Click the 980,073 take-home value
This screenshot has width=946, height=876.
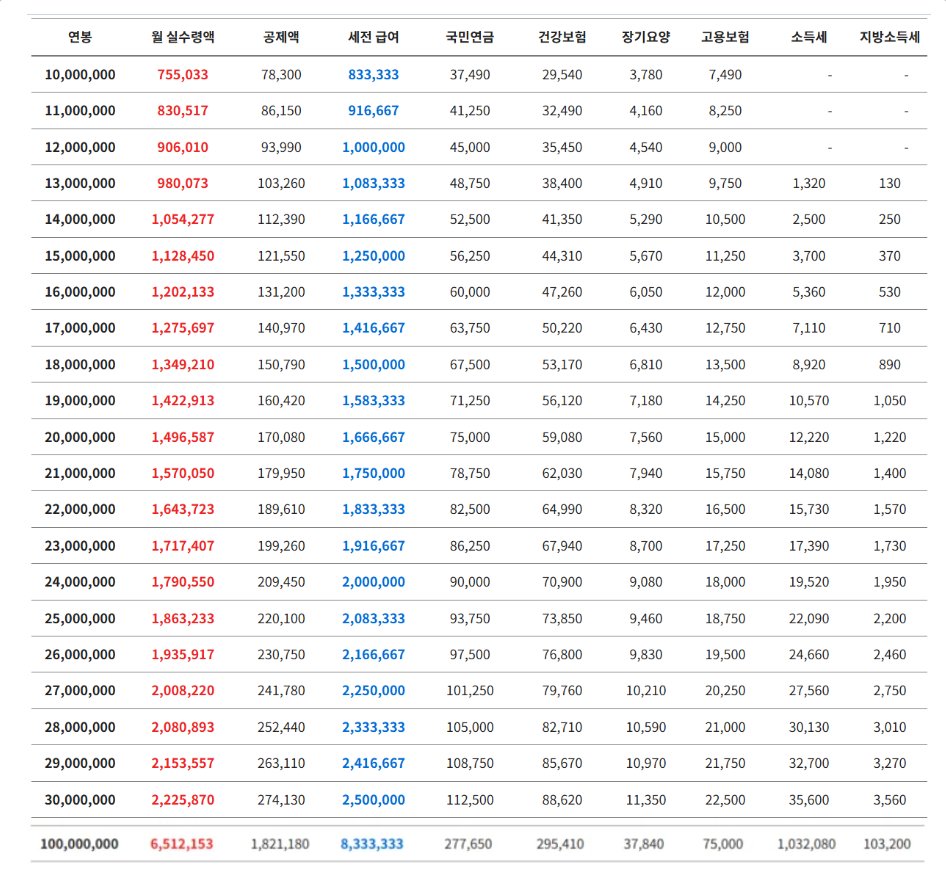click(183, 183)
